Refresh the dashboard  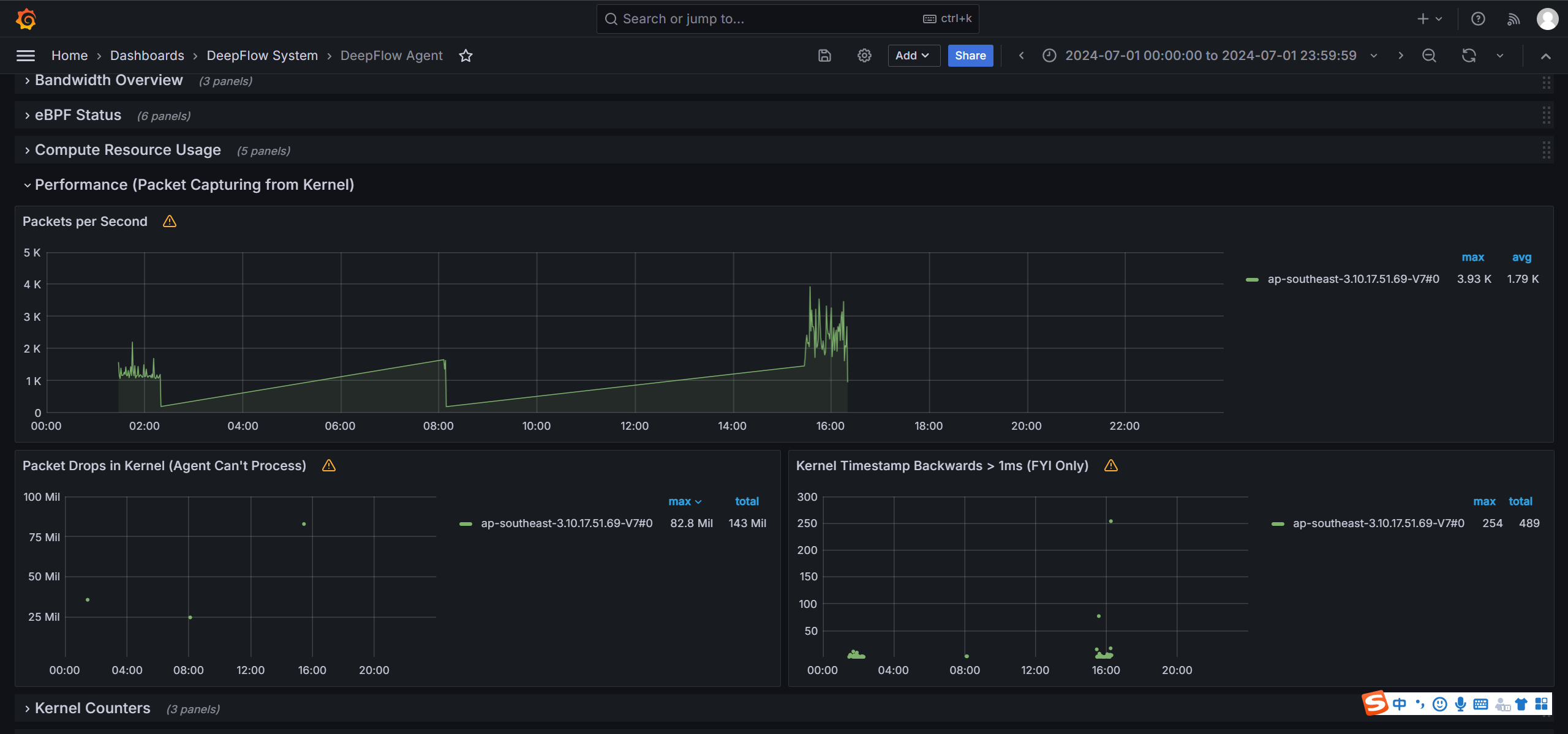pos(1469,56)
